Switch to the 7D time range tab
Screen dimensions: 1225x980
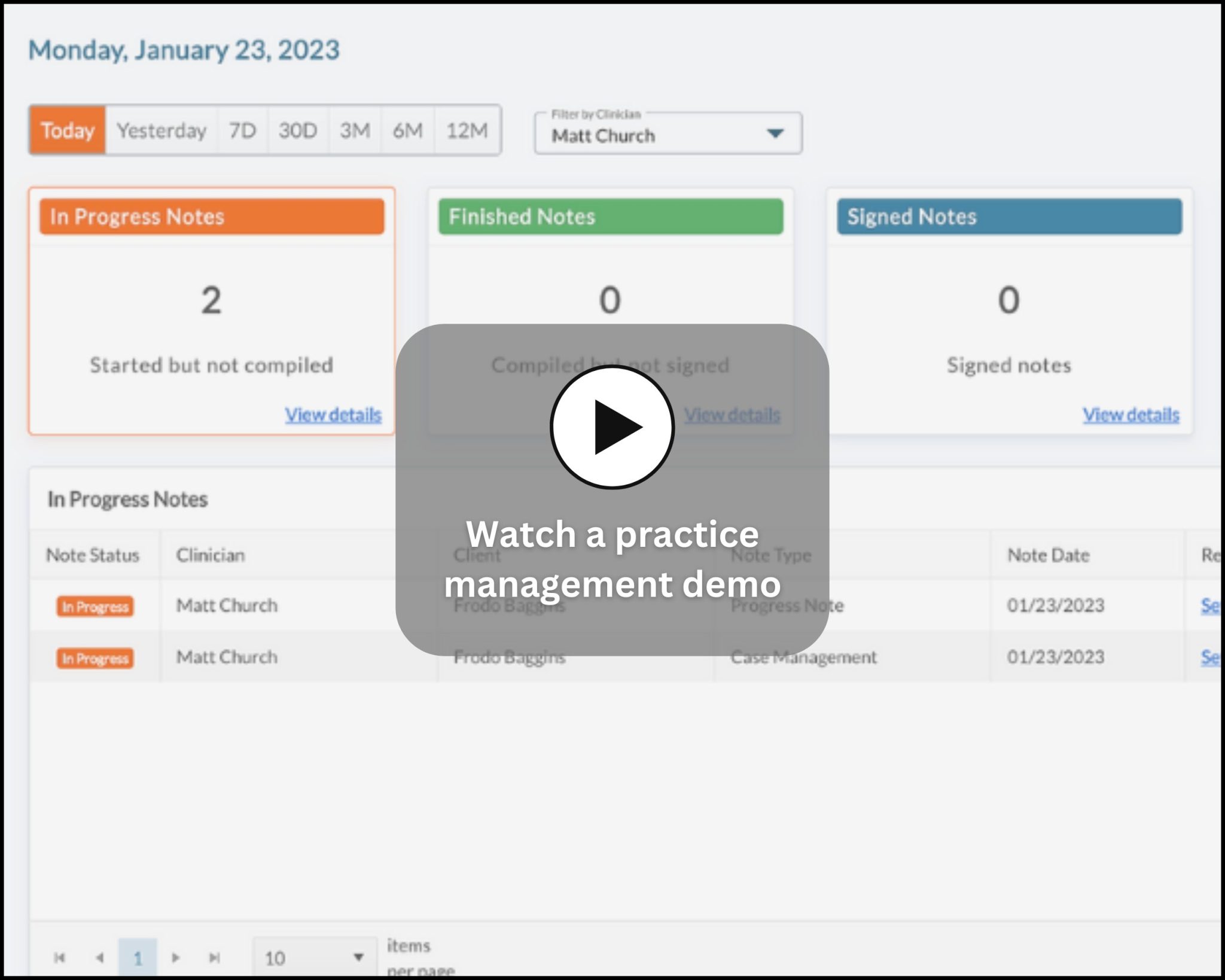(x=242, y=130)
